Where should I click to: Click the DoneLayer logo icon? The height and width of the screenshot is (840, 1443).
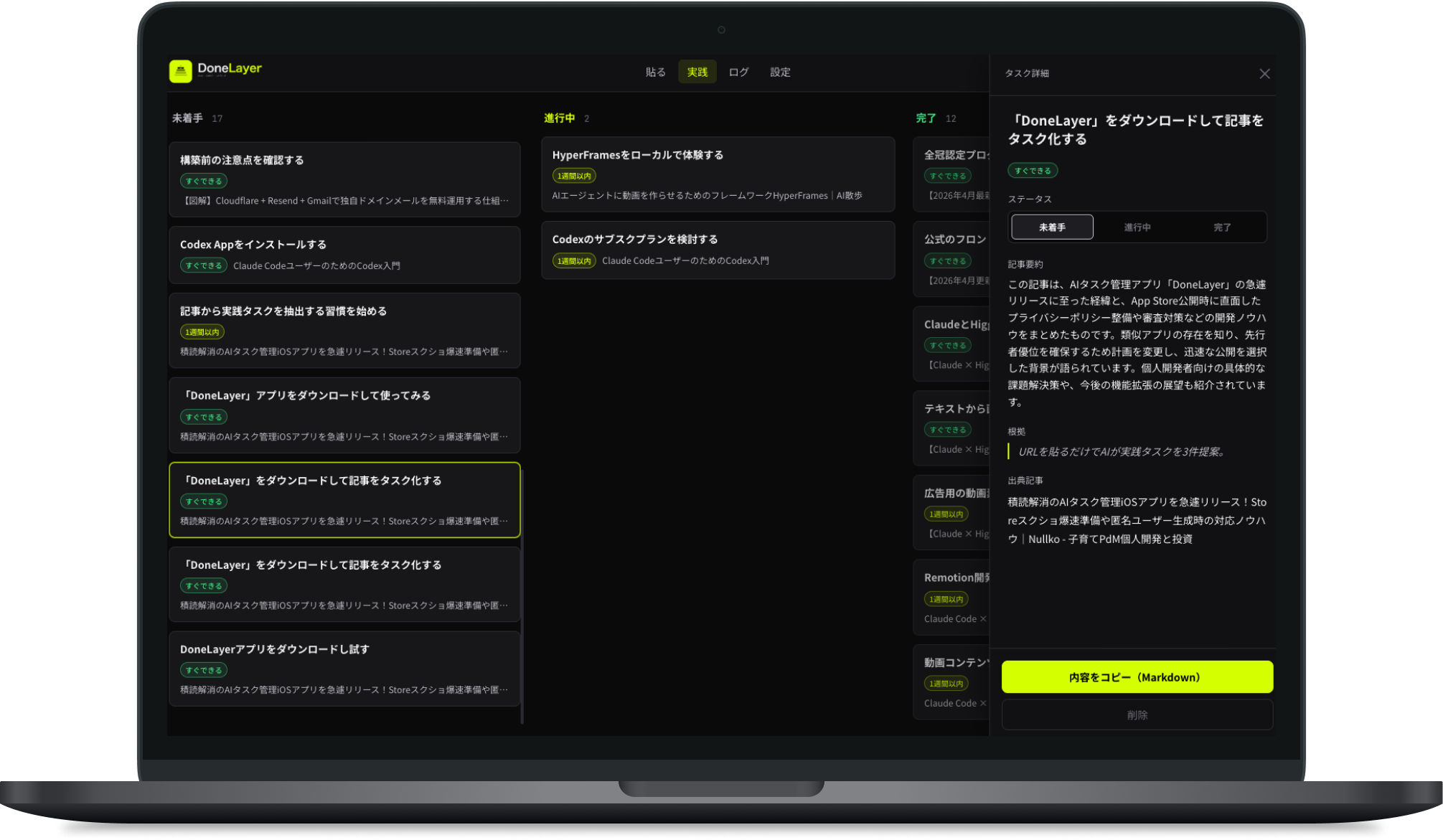point(181,71)
